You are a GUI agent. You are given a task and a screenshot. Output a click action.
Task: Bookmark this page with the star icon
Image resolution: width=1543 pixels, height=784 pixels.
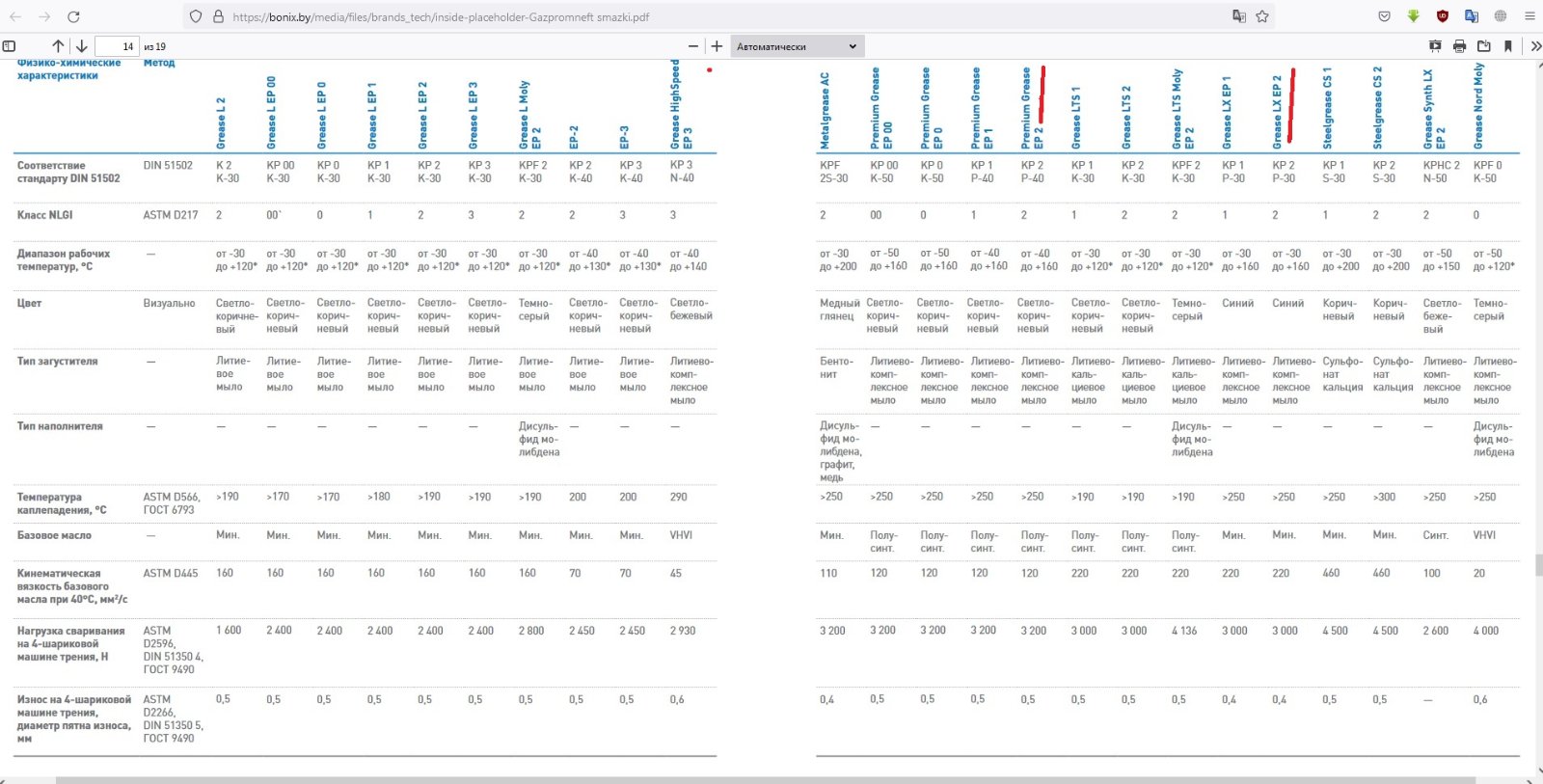coord(1261,16)
